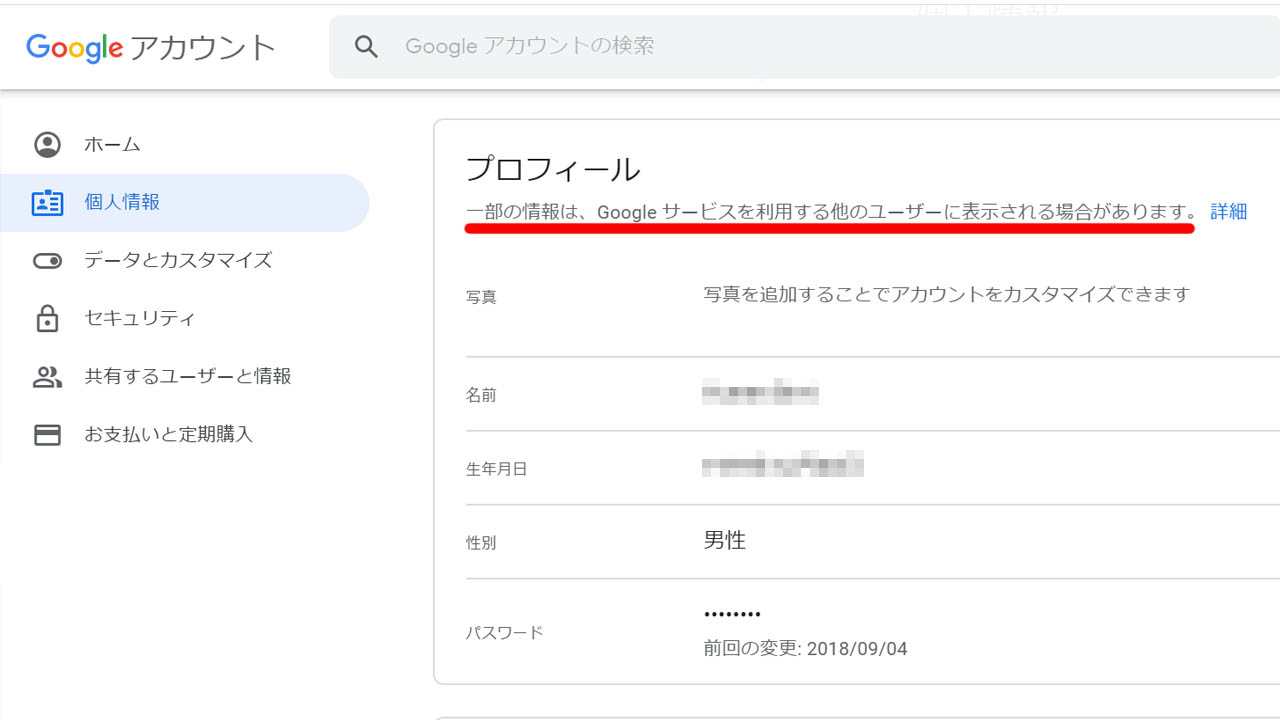Open the 詳細 link
The image size is (1280, 720).
pos(1229,212)
